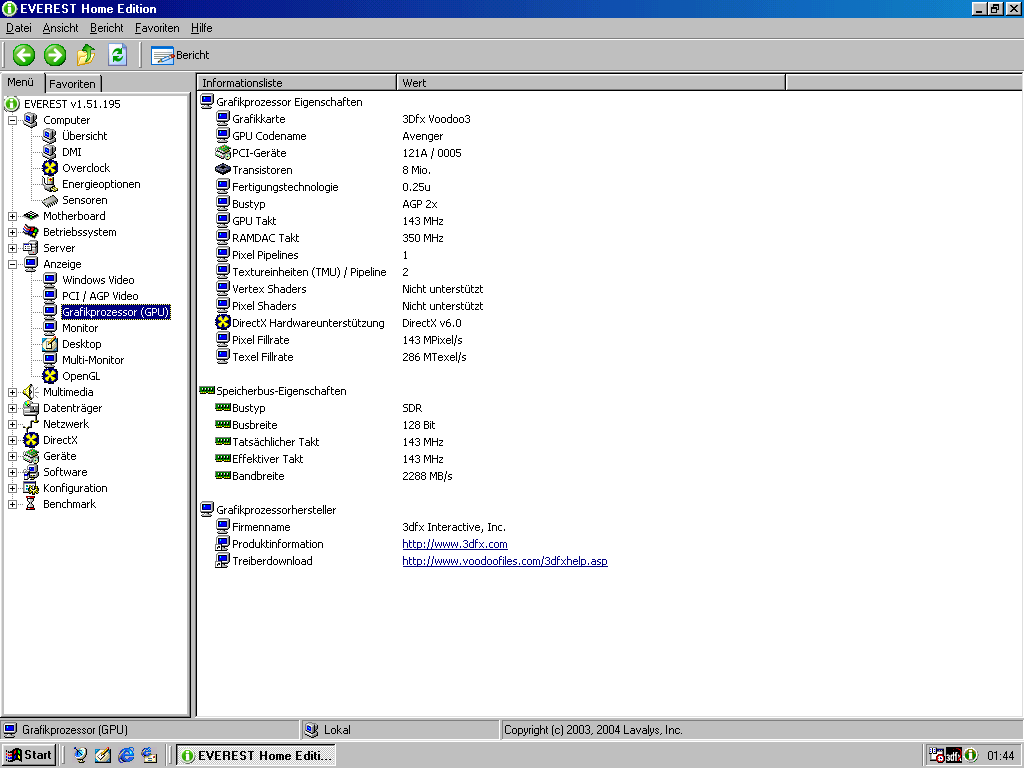Open the Favoriten menu in menu bar
This screenshot has width=1024, height=768.
coord(157,28)
